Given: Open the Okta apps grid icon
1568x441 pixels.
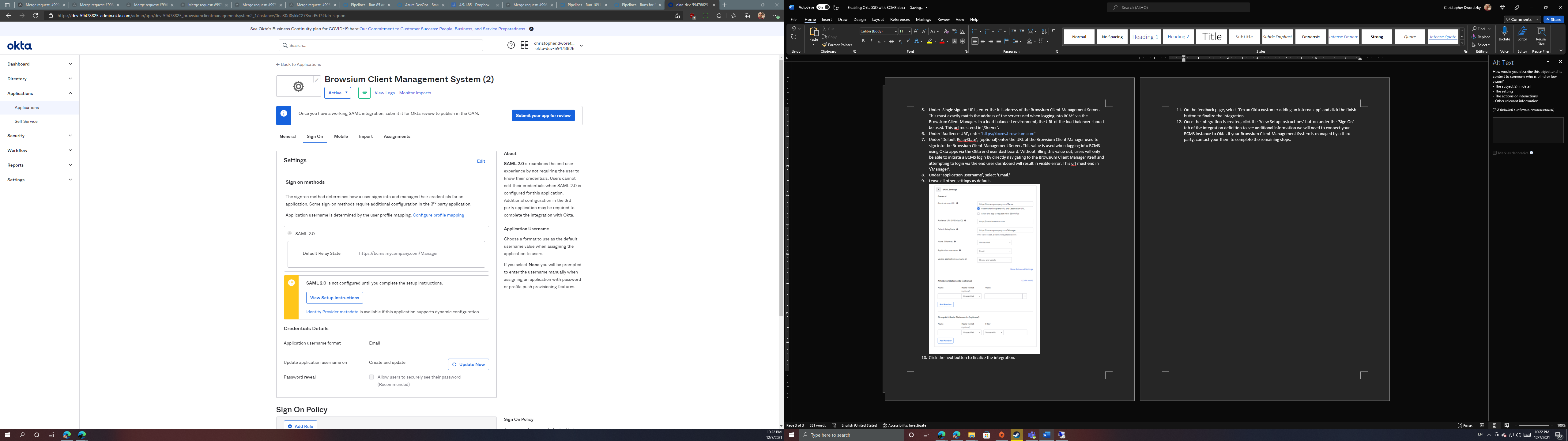Looking at the screenshot, I should point(524,44).
